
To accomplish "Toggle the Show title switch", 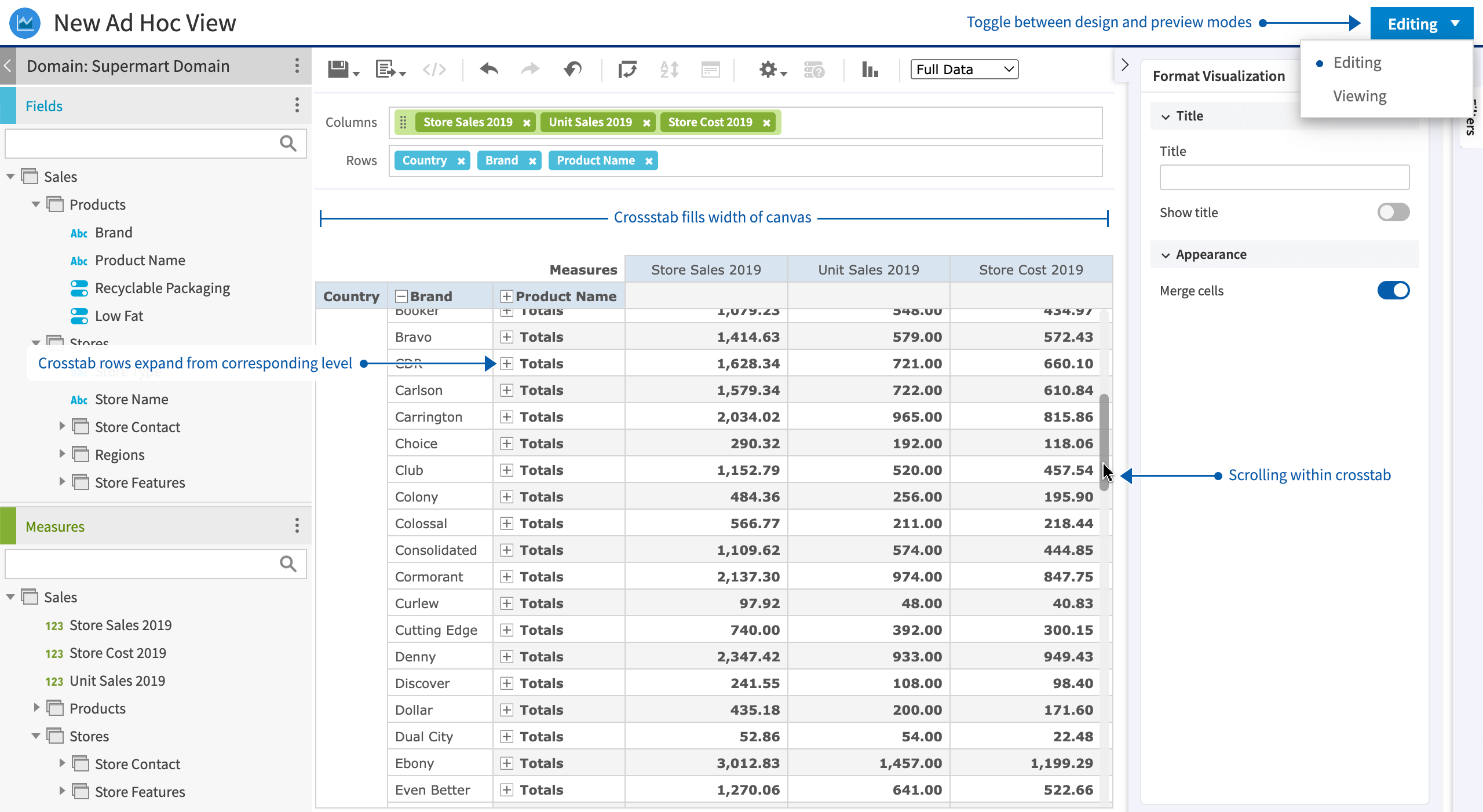I will (x=1393, y=212).
